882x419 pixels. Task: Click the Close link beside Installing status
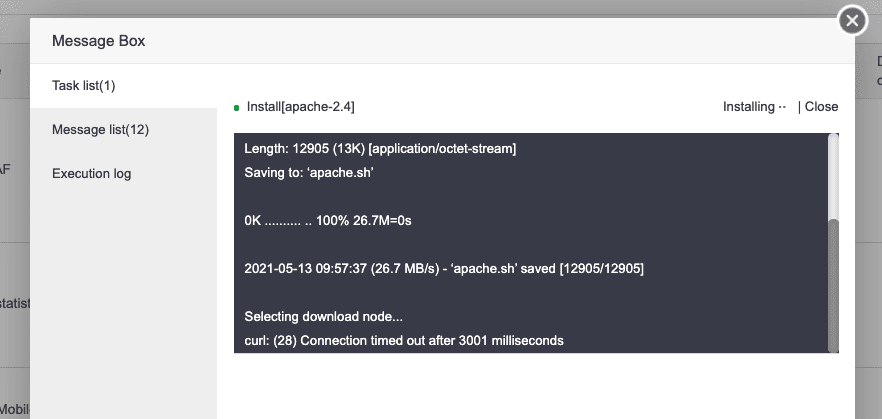click(822, 107)
